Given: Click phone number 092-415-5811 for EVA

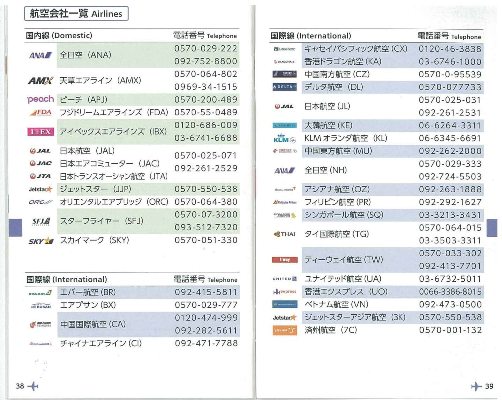Looking at the screenshot, I should pos(206,292).
